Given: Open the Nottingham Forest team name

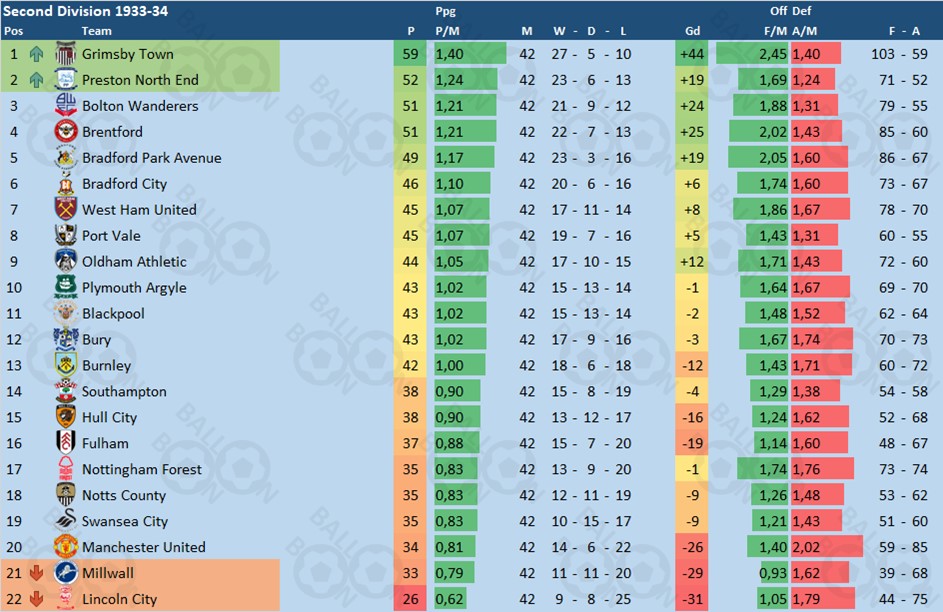Looking at the screenshot, I should [142, 469].
